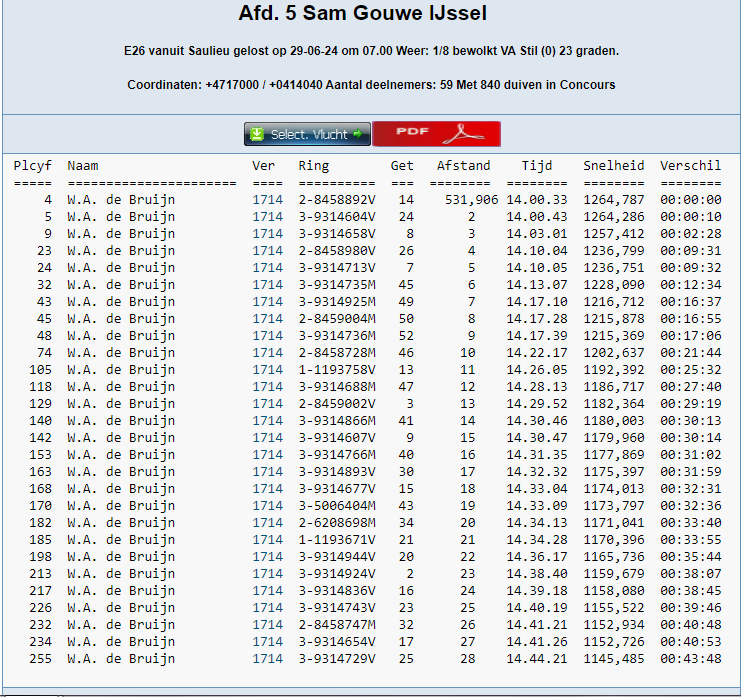741x697 pixels.
Task: Select the 1714 link in place 255 row
Action: tap(267, 659)
